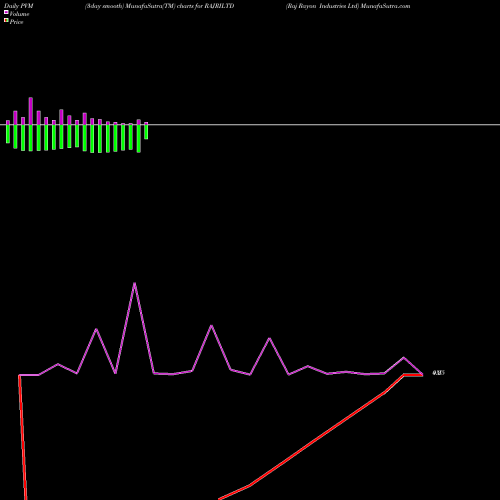Click the '(Raj Rayon Industries Ltd) MunafaSutra.com' text

point(348,6)
